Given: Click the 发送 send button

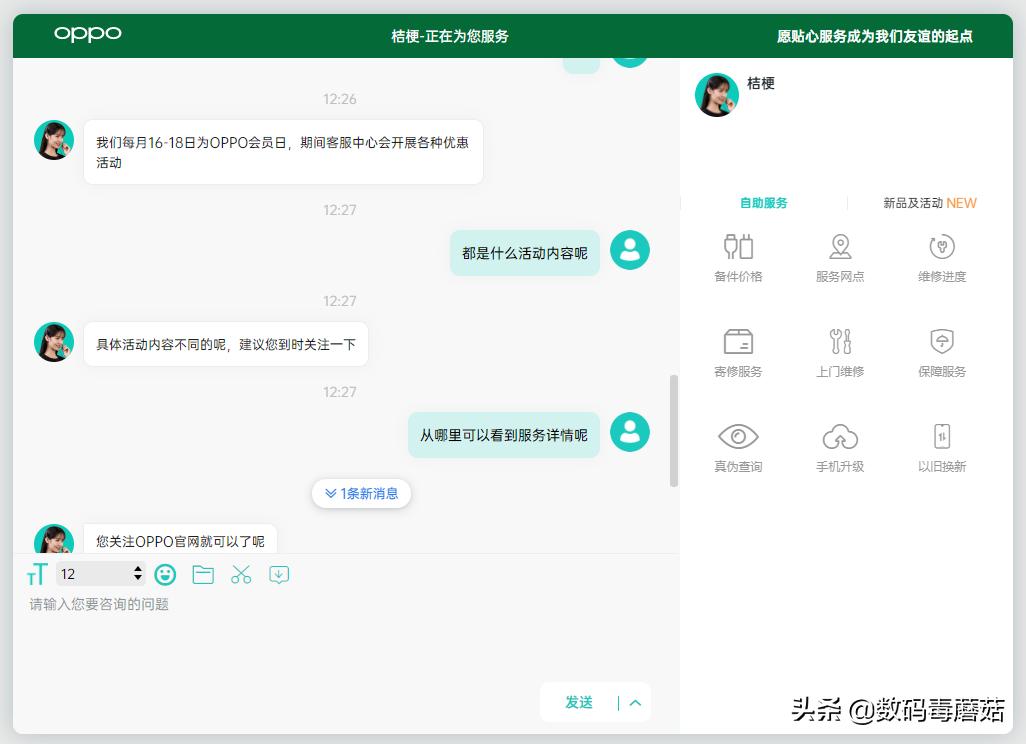Looking at the screenshot, I should (578, 702).
